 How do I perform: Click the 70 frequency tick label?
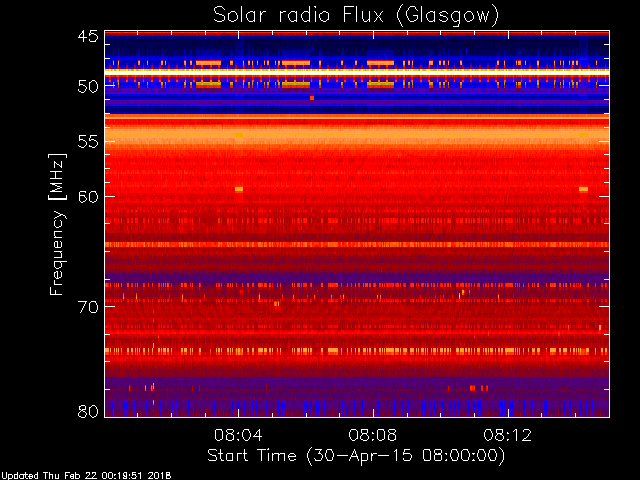click(x=88, y=307)
